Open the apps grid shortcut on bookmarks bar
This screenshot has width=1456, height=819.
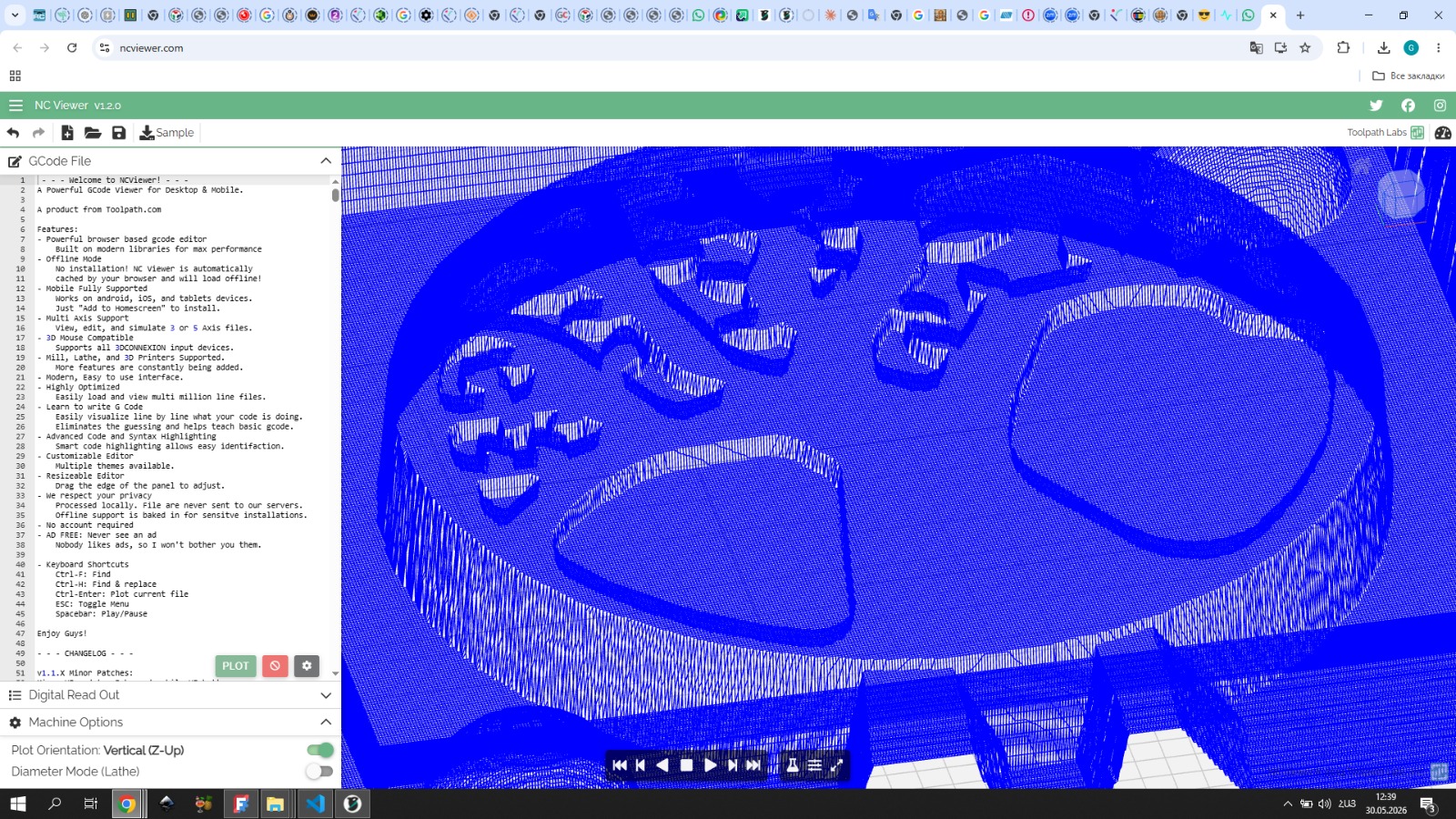click(x=15, y=76)
